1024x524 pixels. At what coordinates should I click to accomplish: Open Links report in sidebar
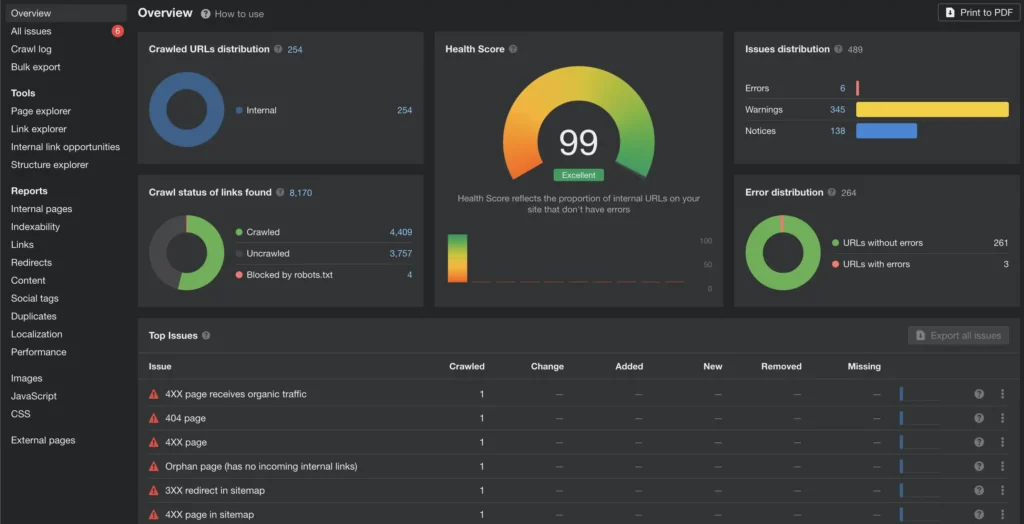click(x=22, y=244)
